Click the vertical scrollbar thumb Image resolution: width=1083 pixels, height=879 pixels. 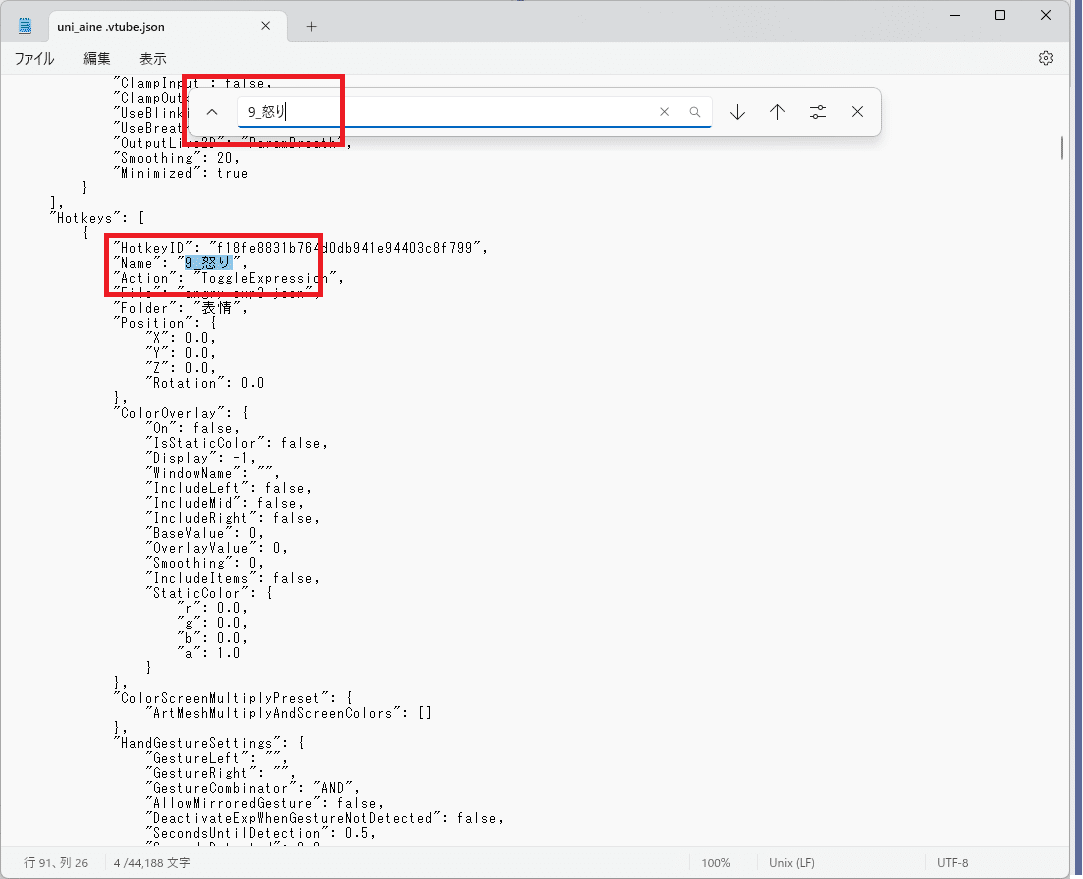1062,148
